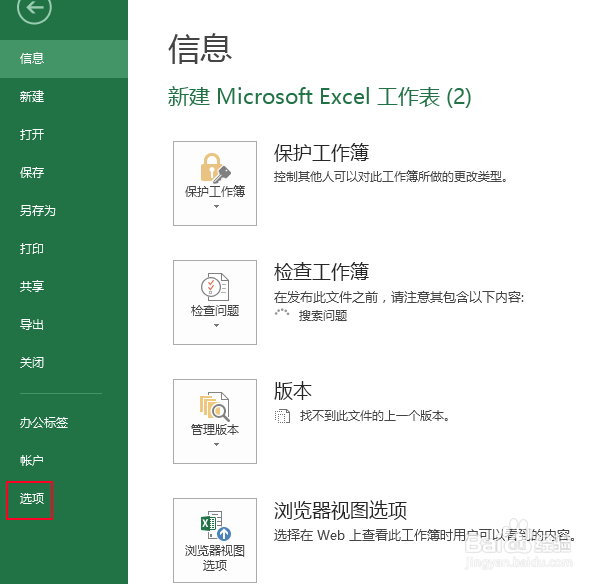Viewport: 607px width, 584px height.
Task: Click the 管理版本 button label
Action: tap(215, 430)
